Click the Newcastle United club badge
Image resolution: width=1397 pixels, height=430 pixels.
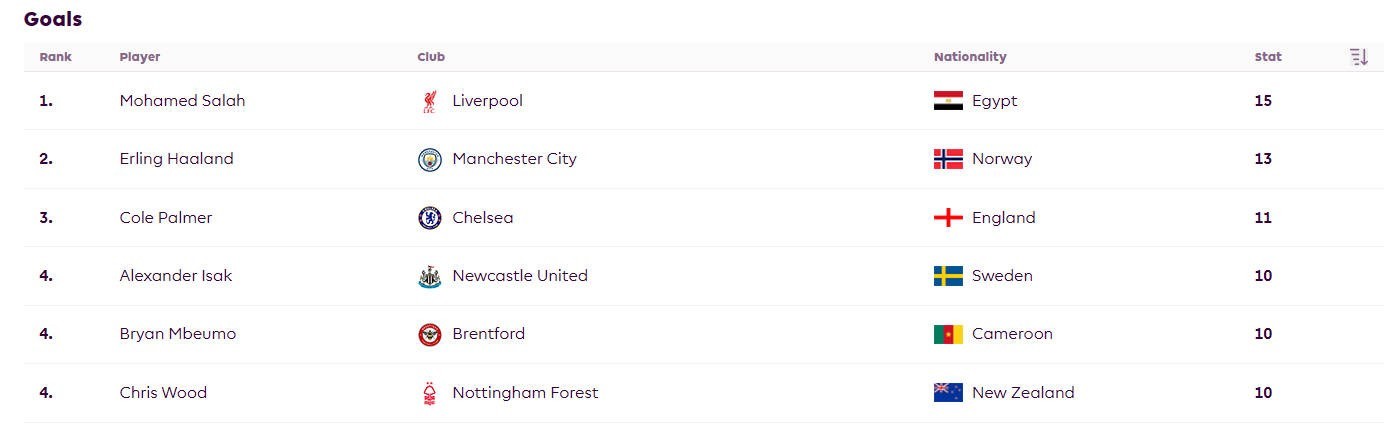429,277
